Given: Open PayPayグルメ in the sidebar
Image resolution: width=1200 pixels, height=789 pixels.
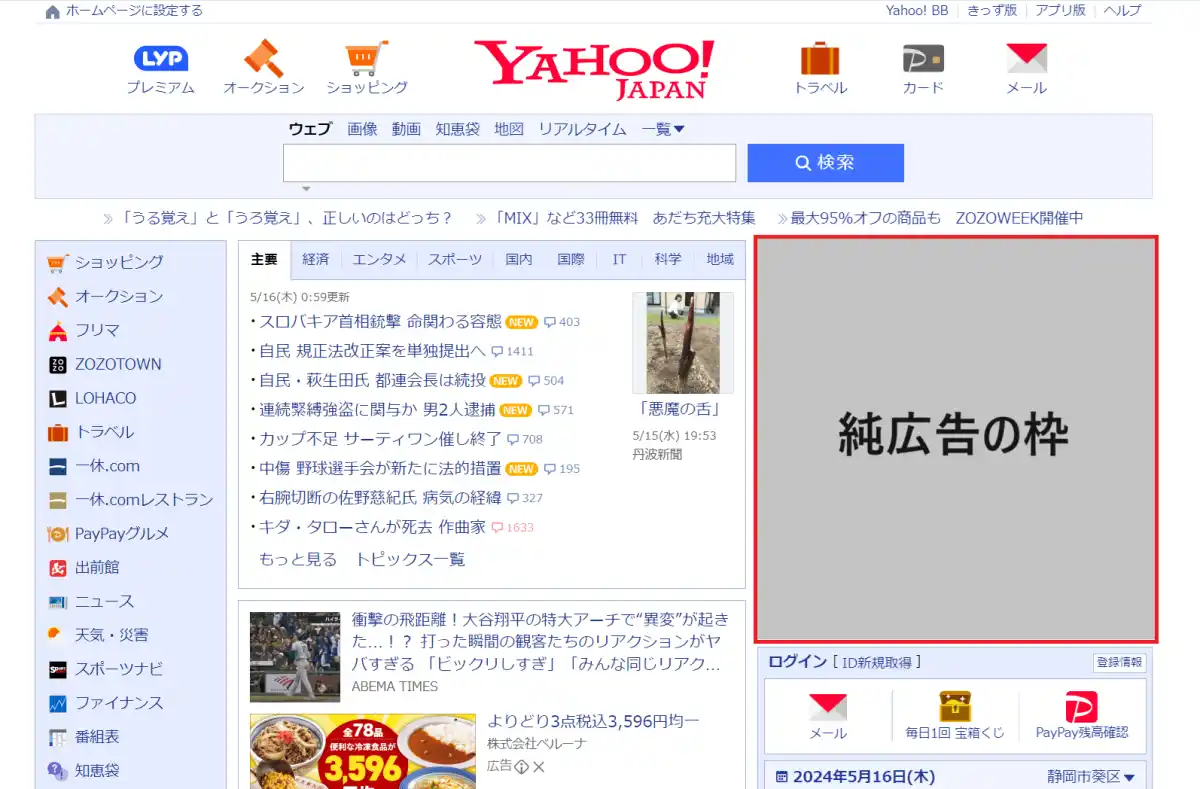Looking at the screenshot, I should (x=122, y=534).
